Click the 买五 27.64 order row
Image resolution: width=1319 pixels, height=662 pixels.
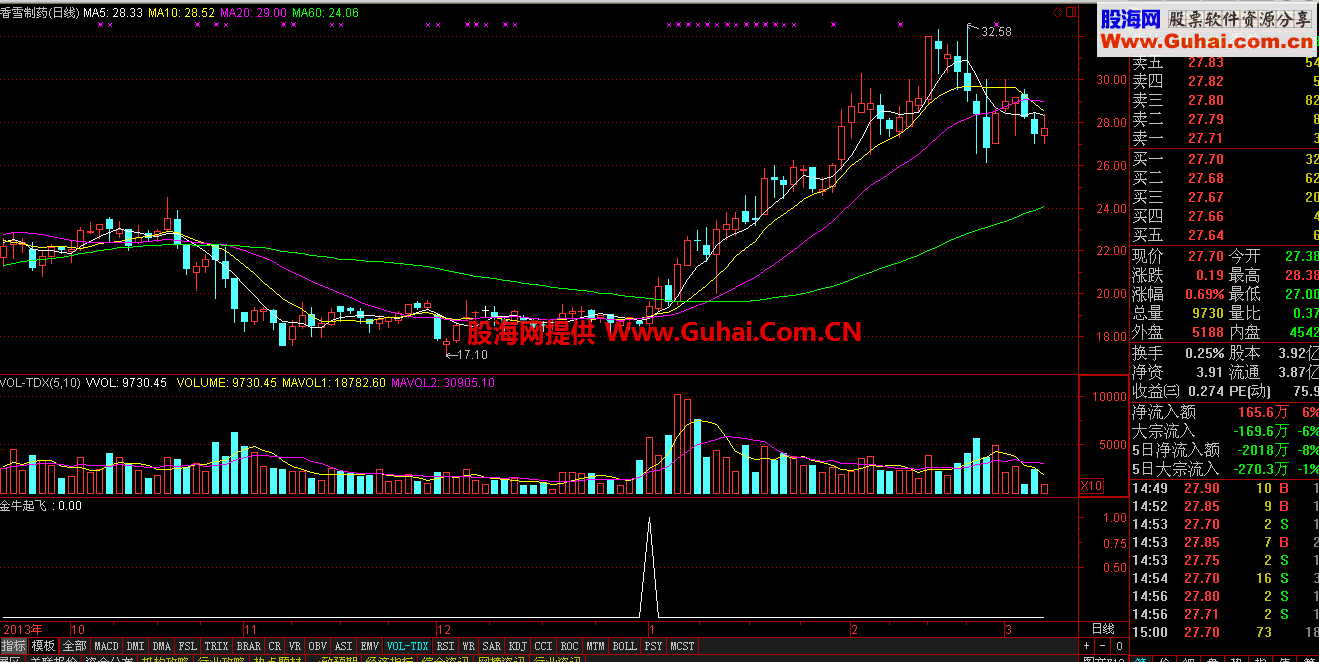(1224, 235)
